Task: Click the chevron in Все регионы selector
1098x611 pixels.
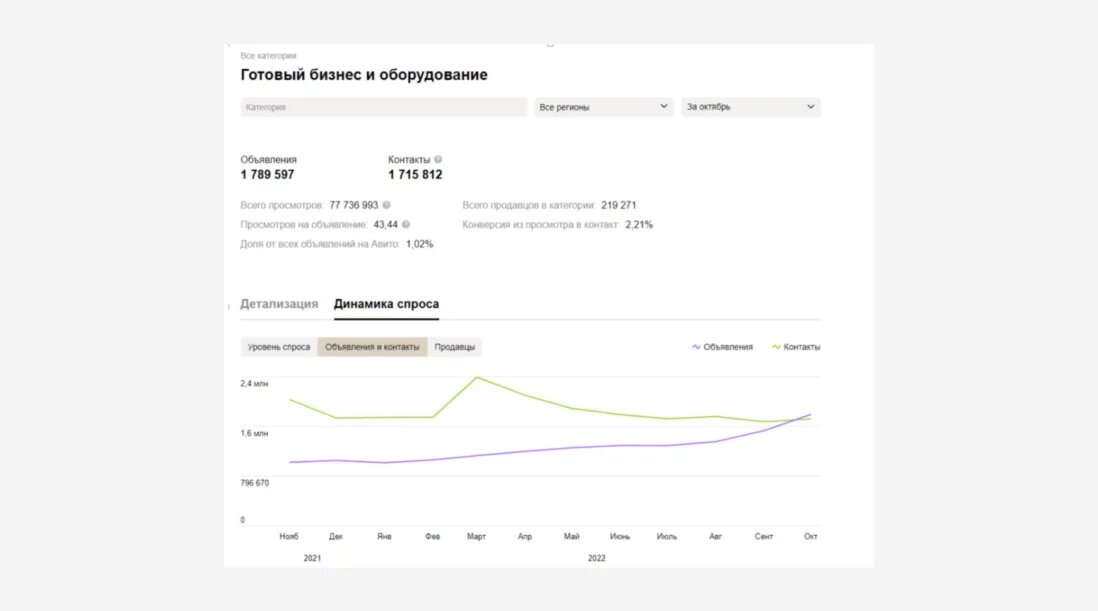Action: 664,107
